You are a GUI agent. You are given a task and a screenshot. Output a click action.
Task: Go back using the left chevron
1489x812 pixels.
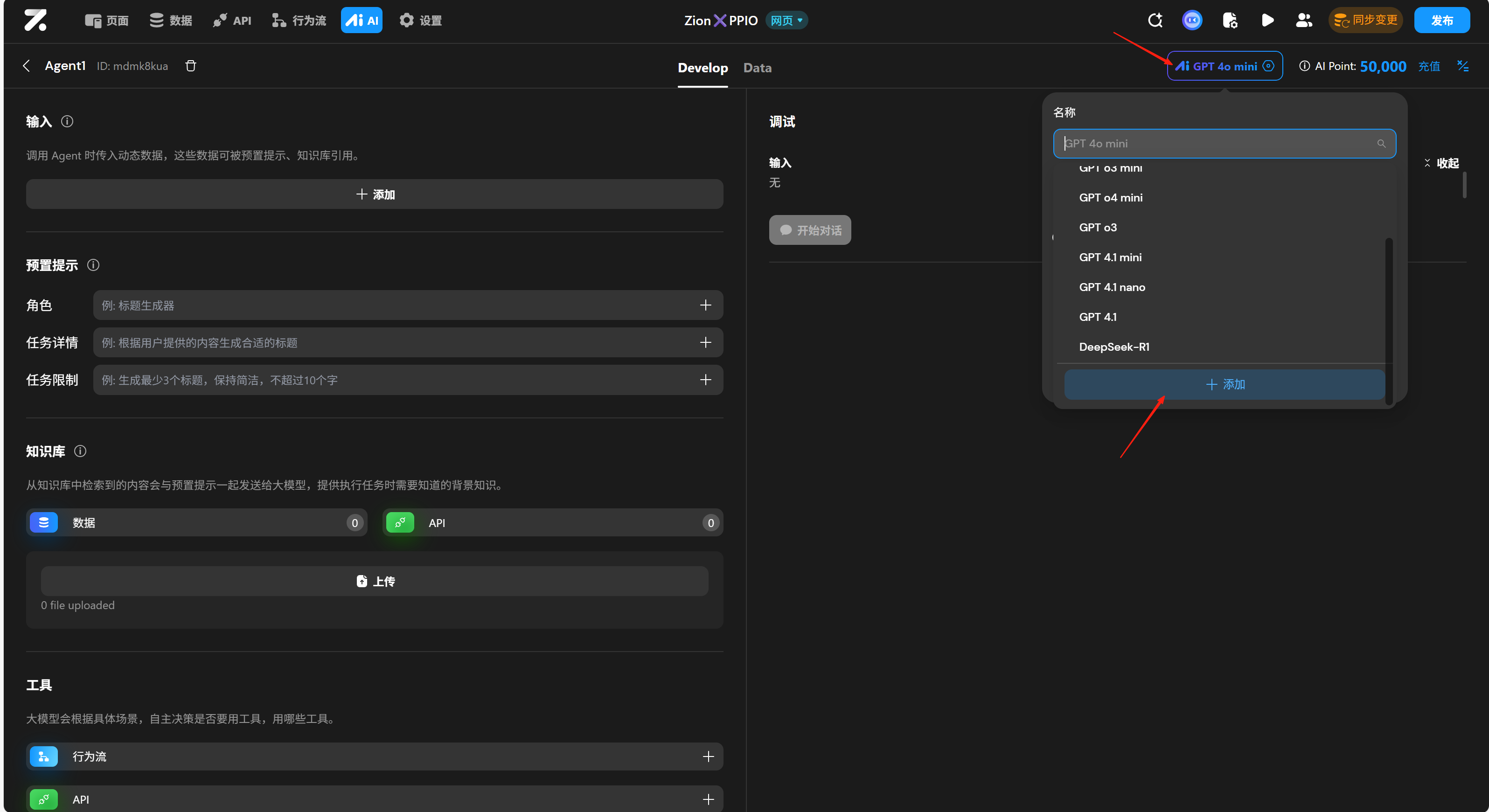(x=26, y=66)
